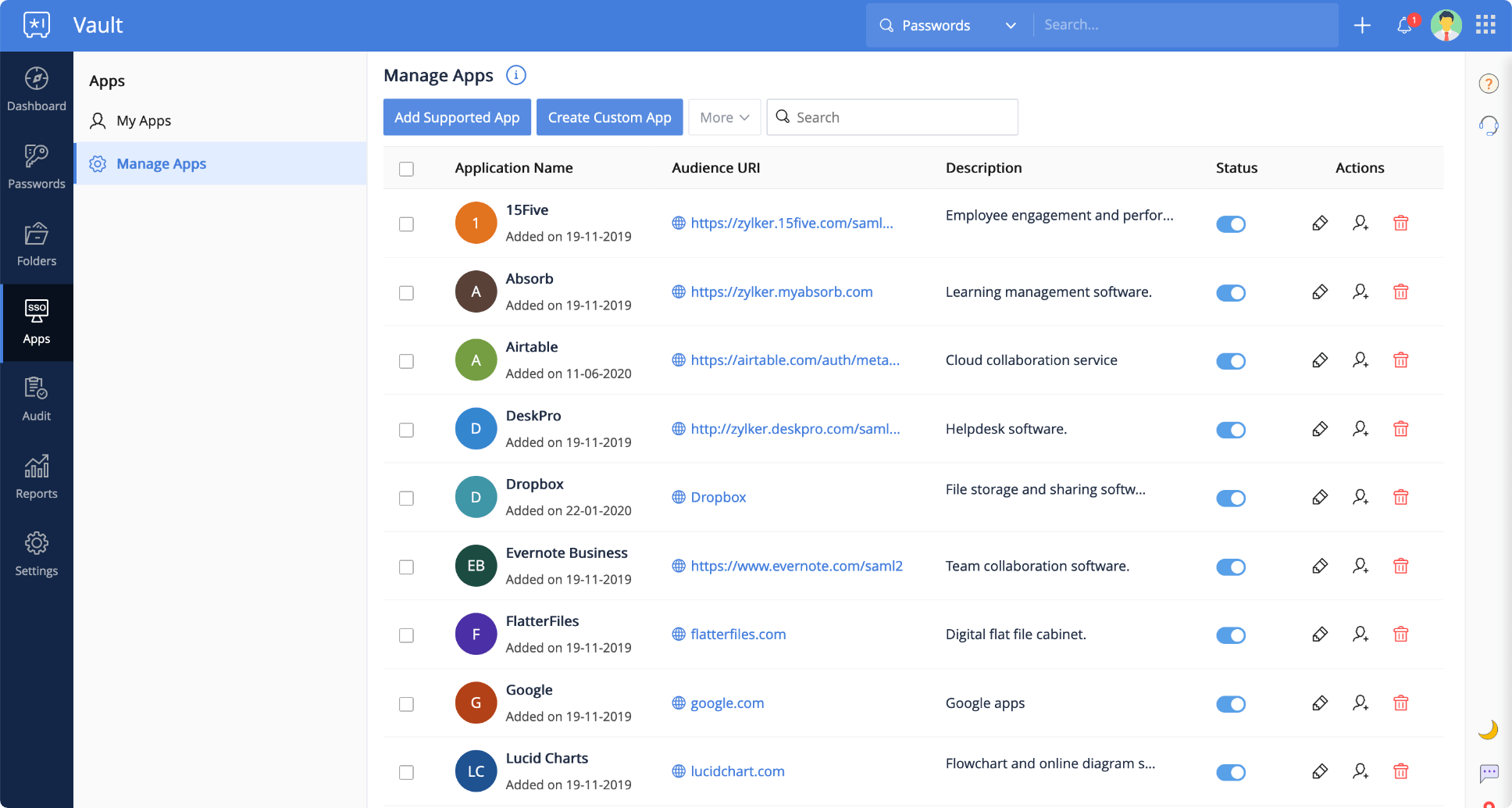Open the Audit section
Image resolution: width=1512 pixels, height=808 pixels.
(37, 399)
